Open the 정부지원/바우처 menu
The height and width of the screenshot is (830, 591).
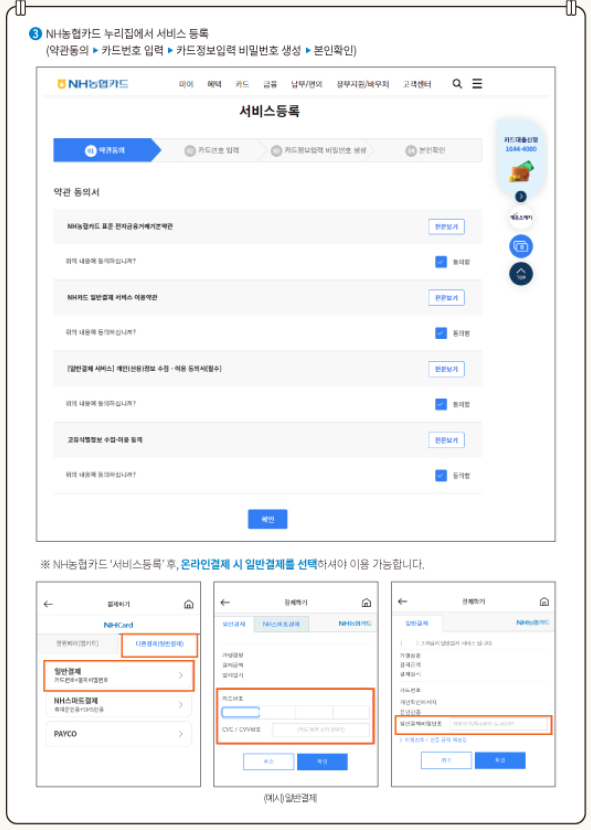click(x=363, y=84)
